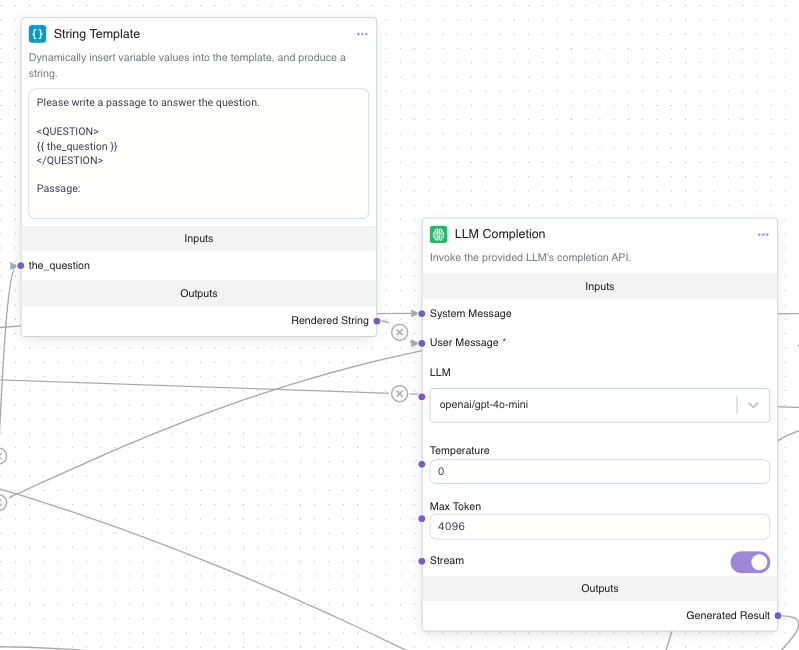The height and width of the screenshot is (650, 799).
Task: Click the LLM Completion node title
Action: pos(500,234)
